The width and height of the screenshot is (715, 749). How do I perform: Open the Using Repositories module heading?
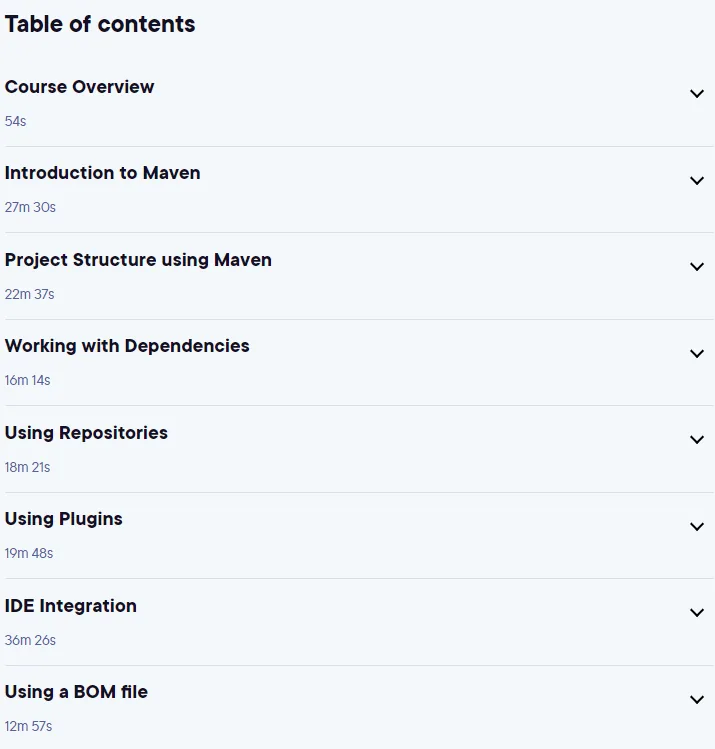pyautogui.click(x=86, y=433)
